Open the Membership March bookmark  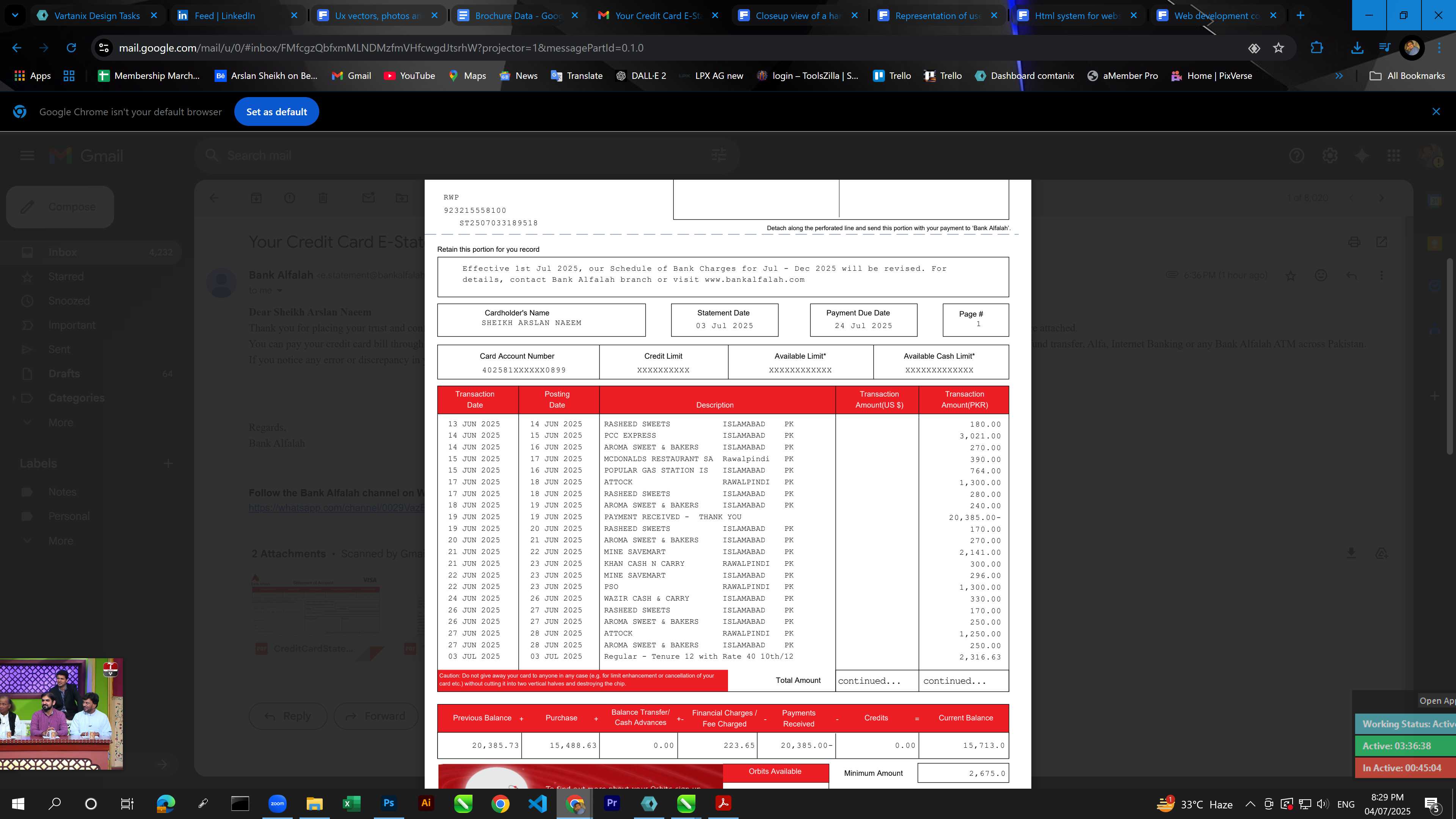(x=149, y=76)
